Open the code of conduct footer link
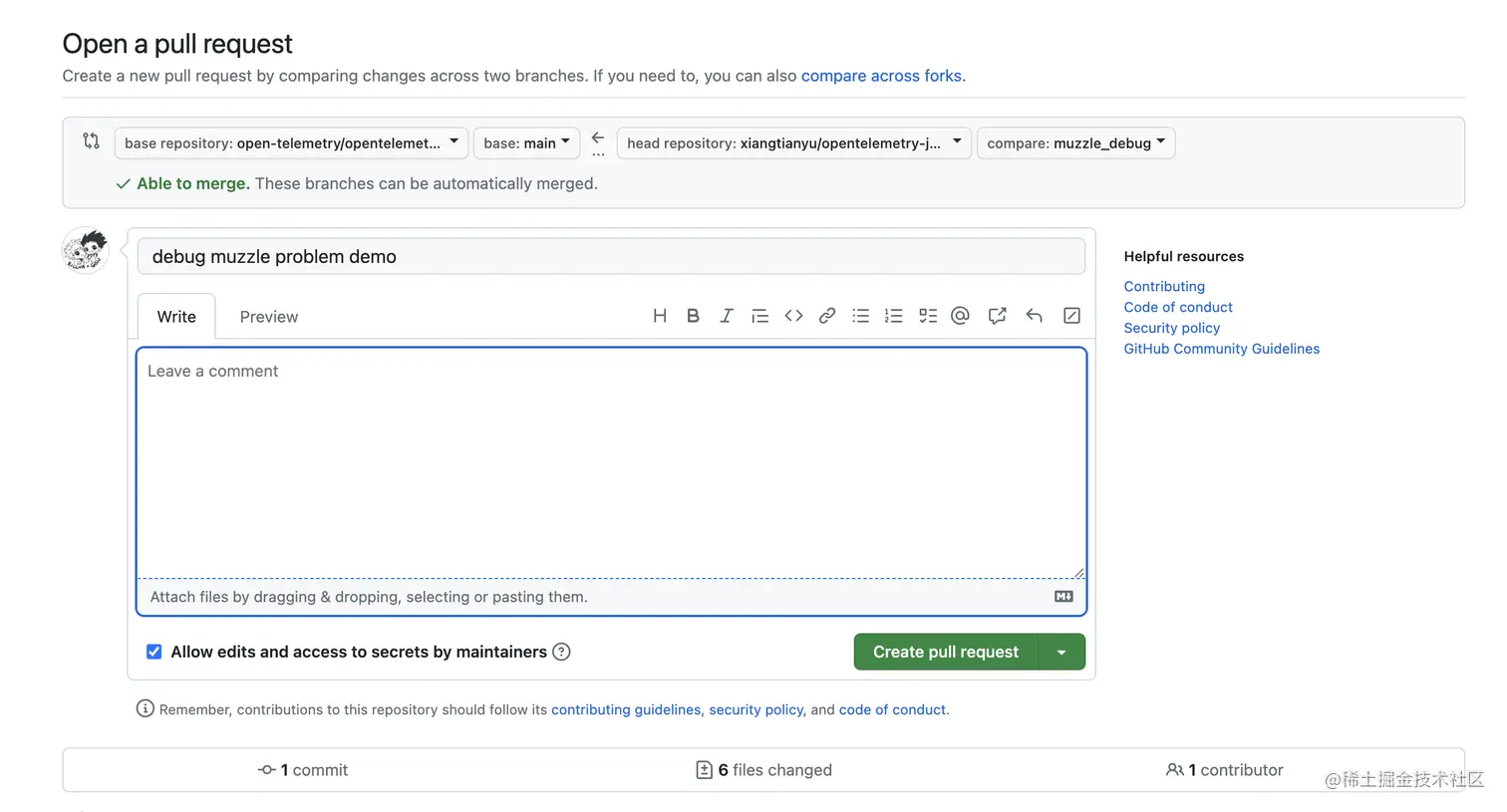The width and height of the screenshot is (1507, 812). click(x=892, y=709)
